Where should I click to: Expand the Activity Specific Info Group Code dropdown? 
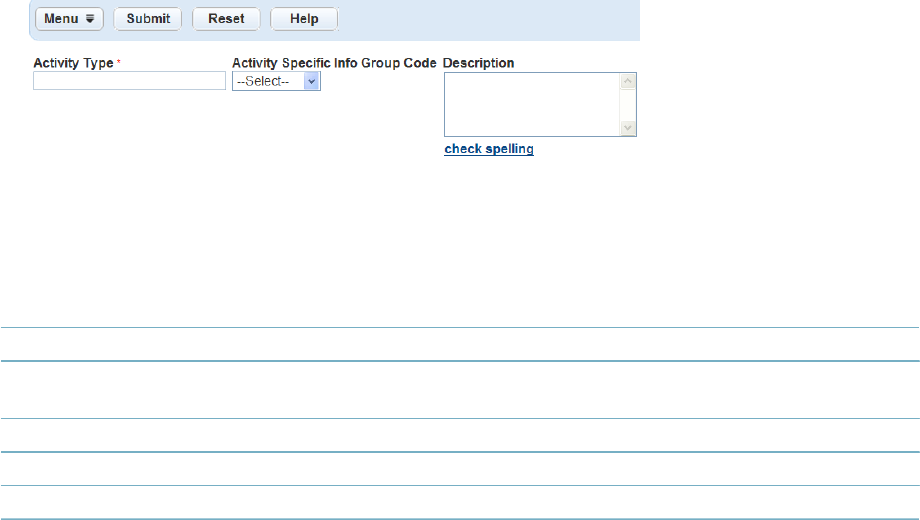pos(276,81)
